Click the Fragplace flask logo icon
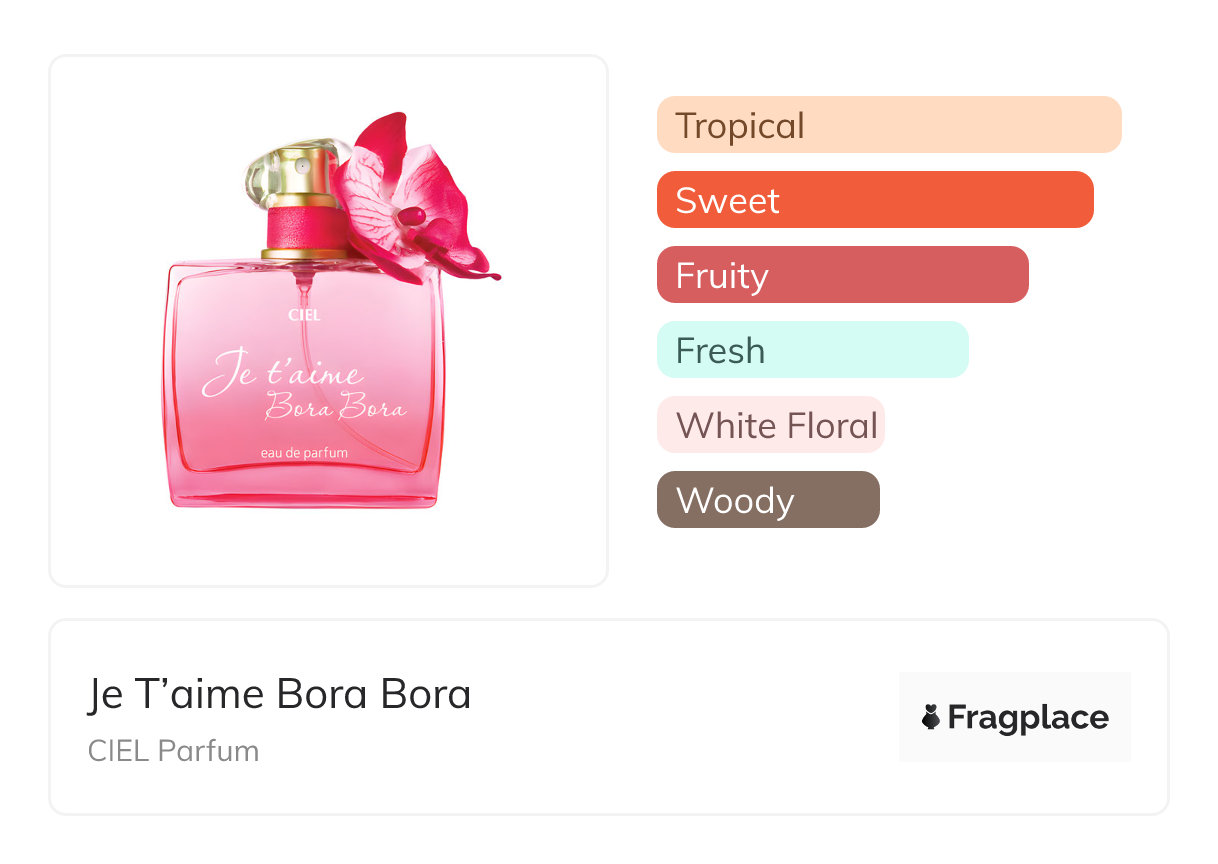 pyautogui.click(x=931, y=717)
